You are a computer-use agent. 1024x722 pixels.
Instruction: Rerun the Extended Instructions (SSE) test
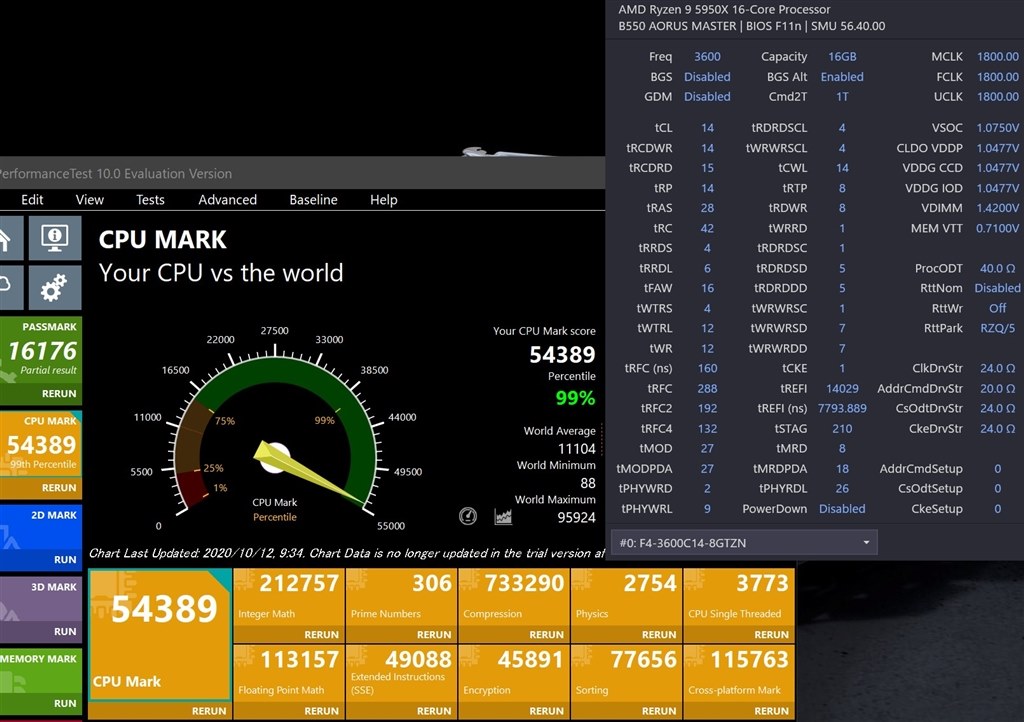pyautogui.click(x=434, y=711)
